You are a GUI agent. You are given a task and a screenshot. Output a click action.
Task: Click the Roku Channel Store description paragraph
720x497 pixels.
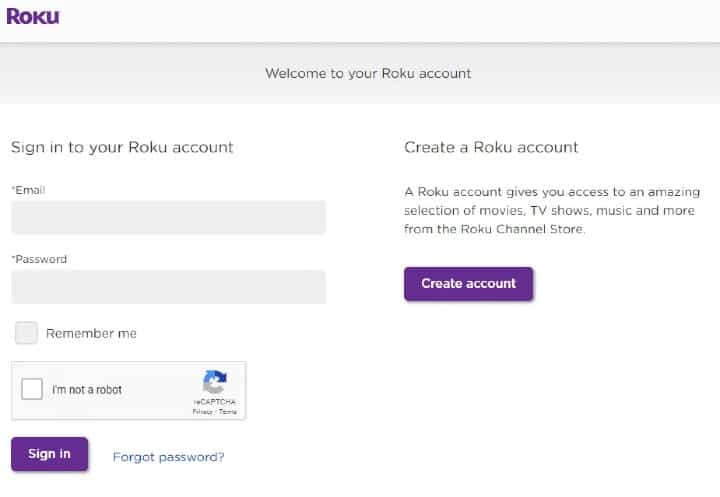[552, 210]
